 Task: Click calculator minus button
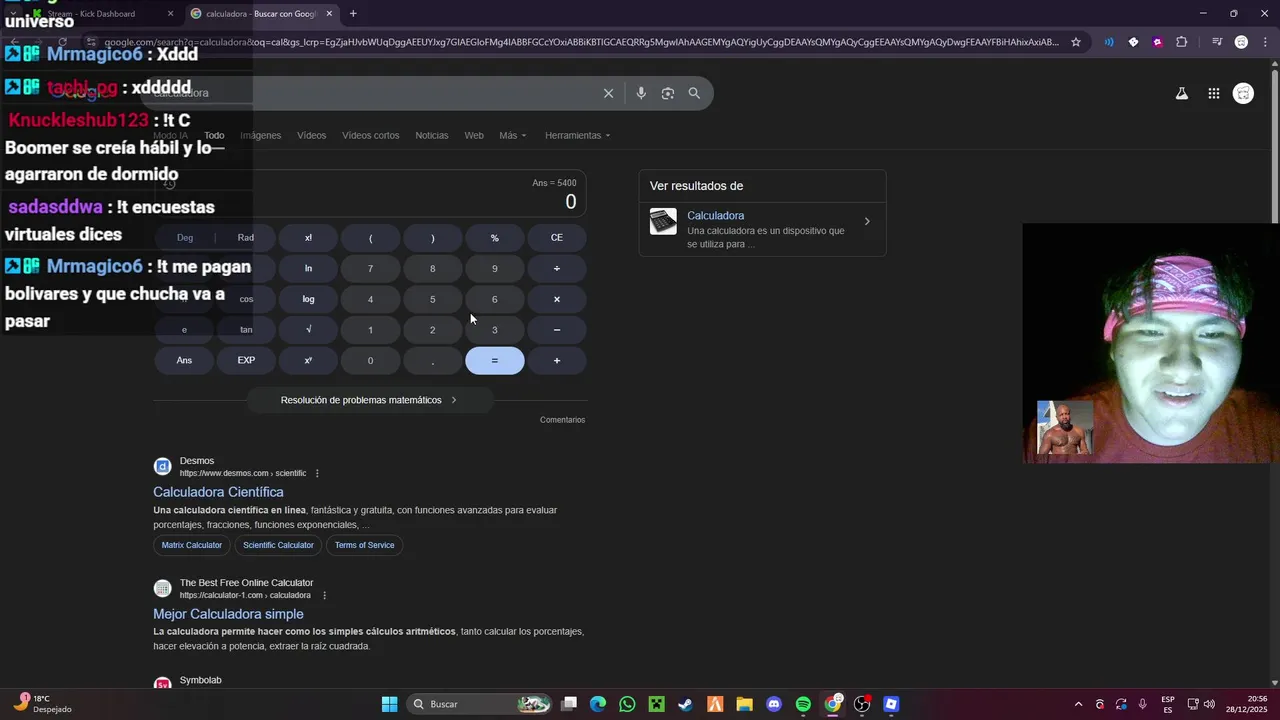[x=557, y=330]
